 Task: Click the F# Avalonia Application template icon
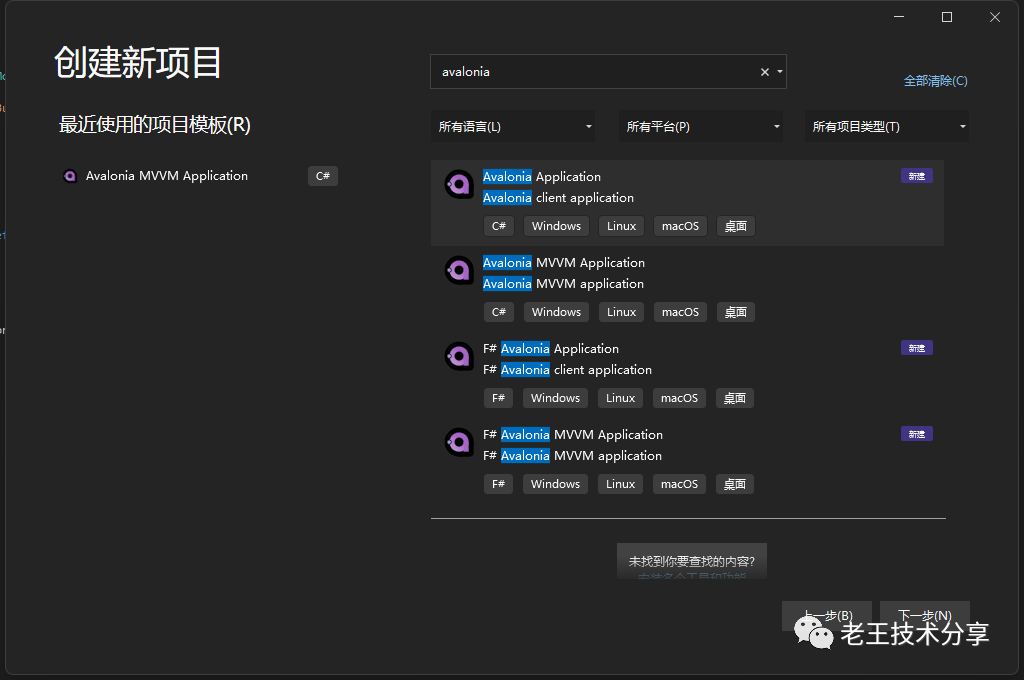[x=459, y=357]
